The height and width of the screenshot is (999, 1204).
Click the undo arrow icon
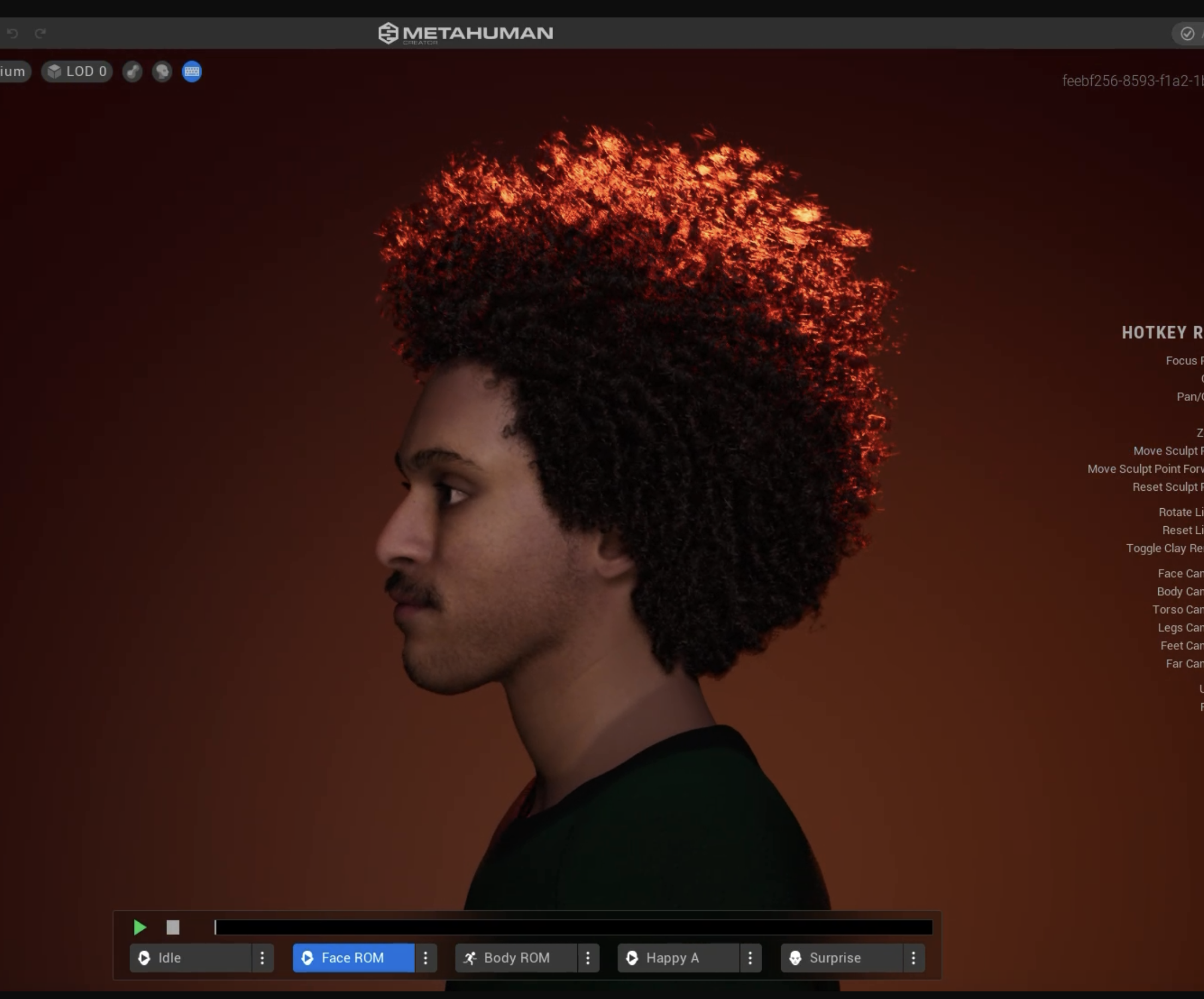click(x=13, y=33)
